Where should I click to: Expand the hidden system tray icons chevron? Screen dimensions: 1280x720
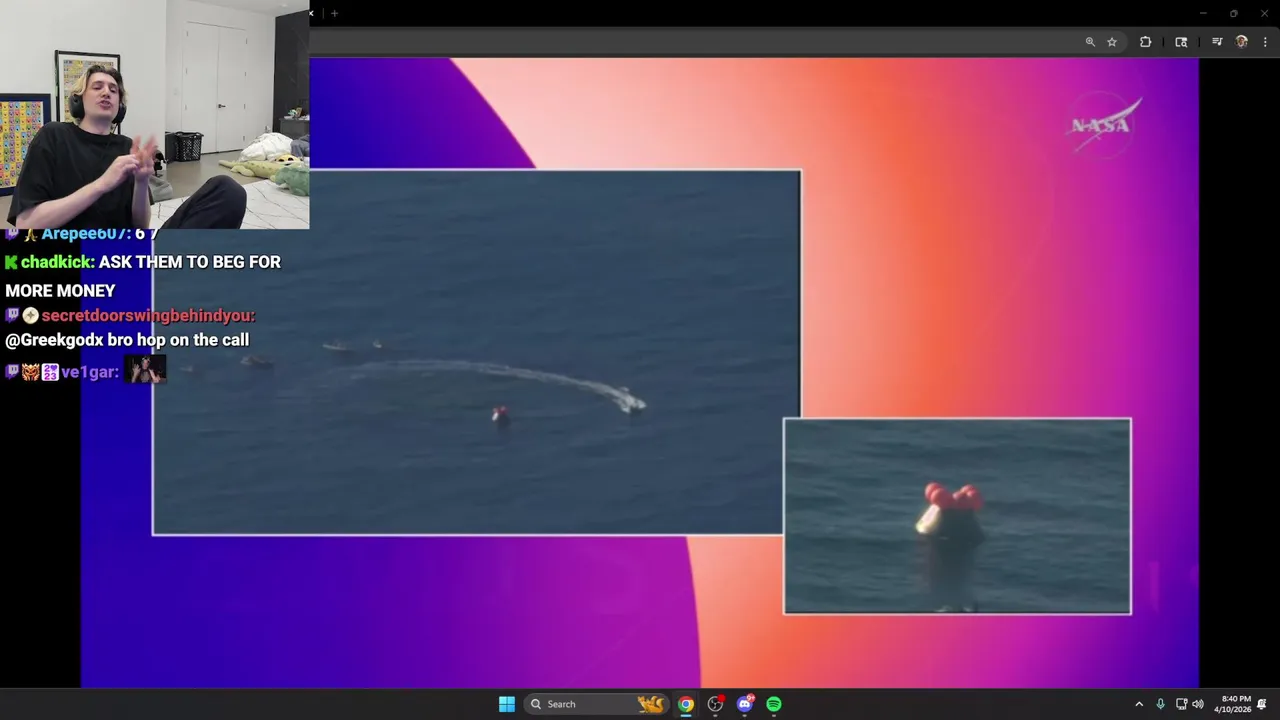[1138, 704]
